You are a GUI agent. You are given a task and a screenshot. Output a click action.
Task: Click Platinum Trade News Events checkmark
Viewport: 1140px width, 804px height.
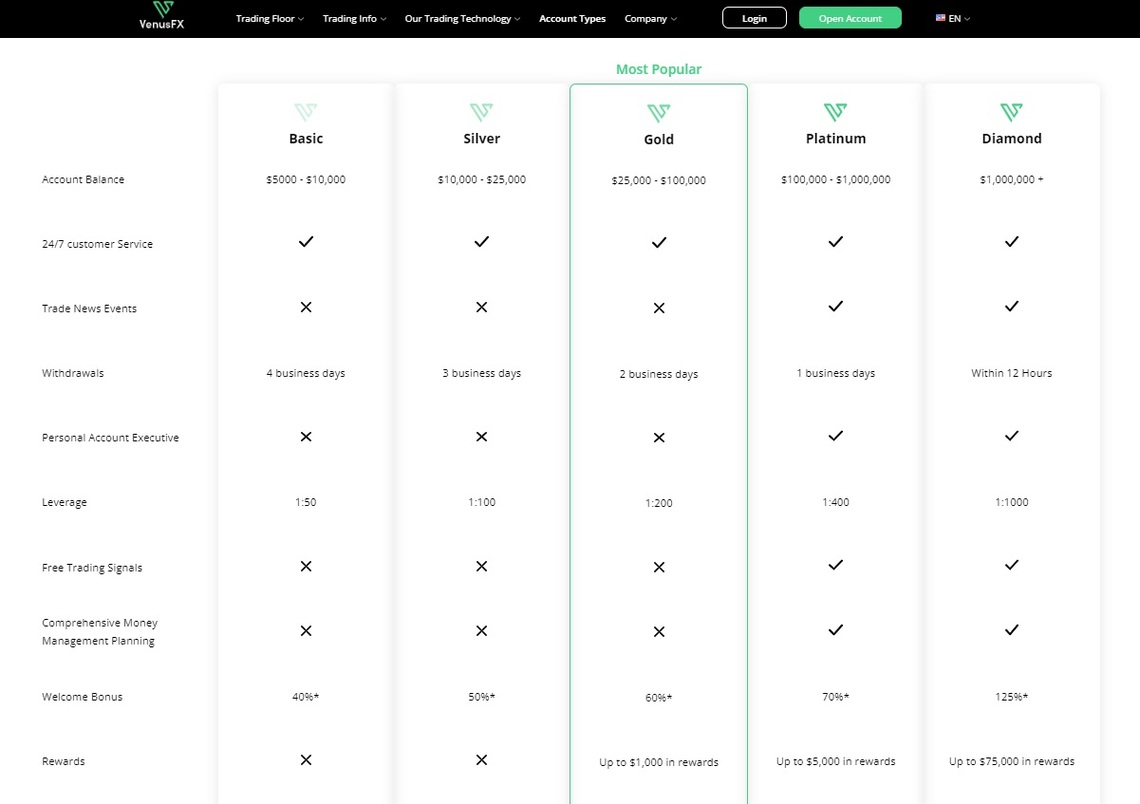(x=835, y=306)
